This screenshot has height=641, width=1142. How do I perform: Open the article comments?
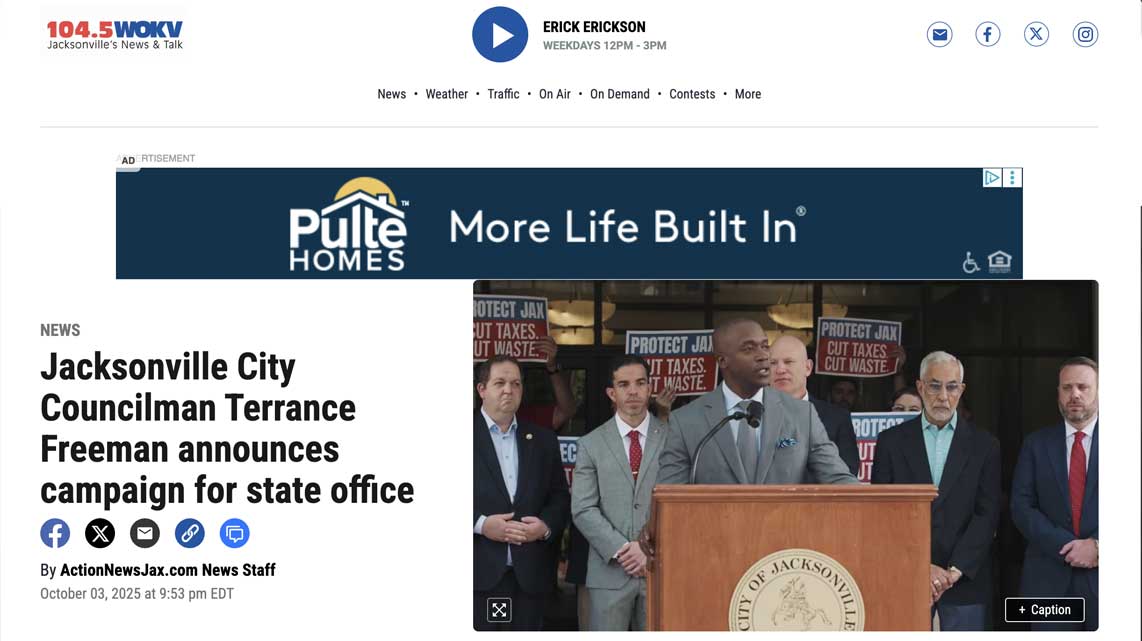(x=235, y=533)
